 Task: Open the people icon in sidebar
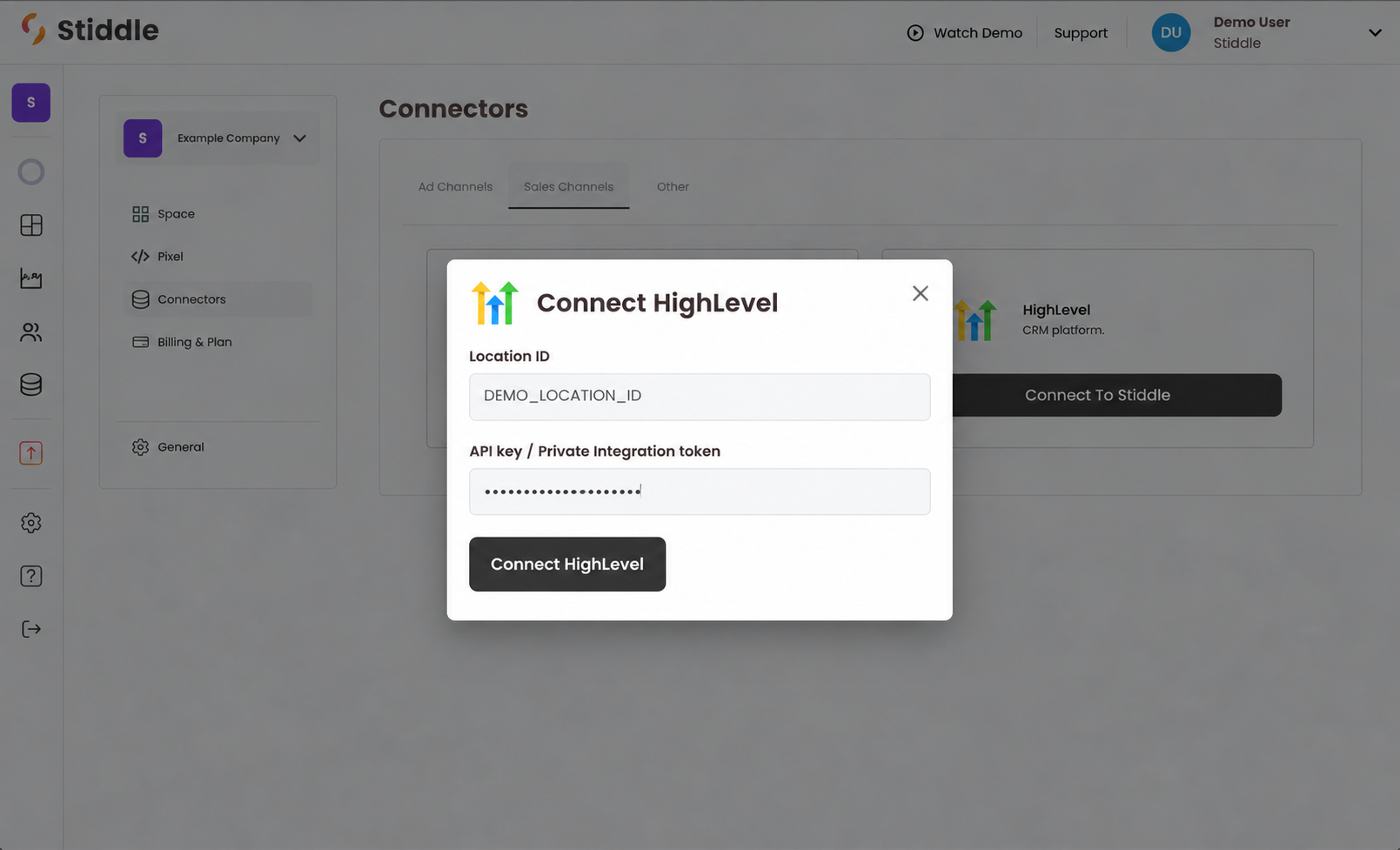pos(31,331)
